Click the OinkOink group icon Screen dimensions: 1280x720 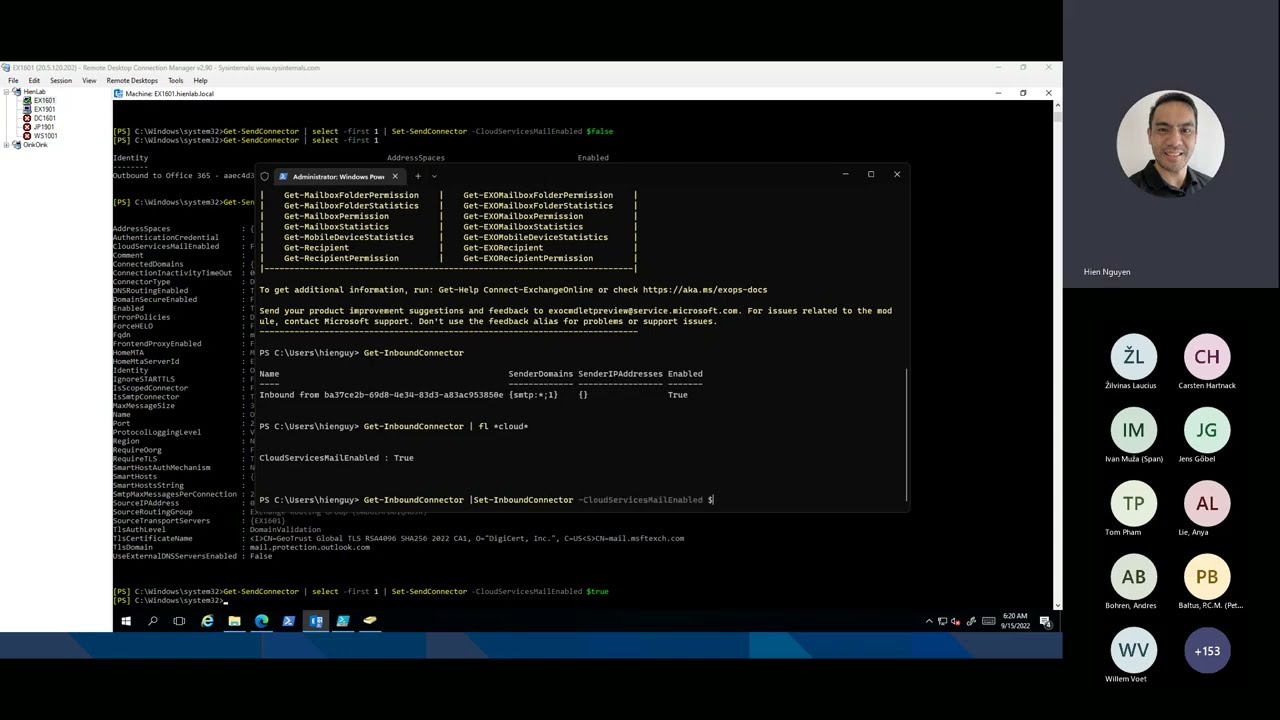coord(17,145)
